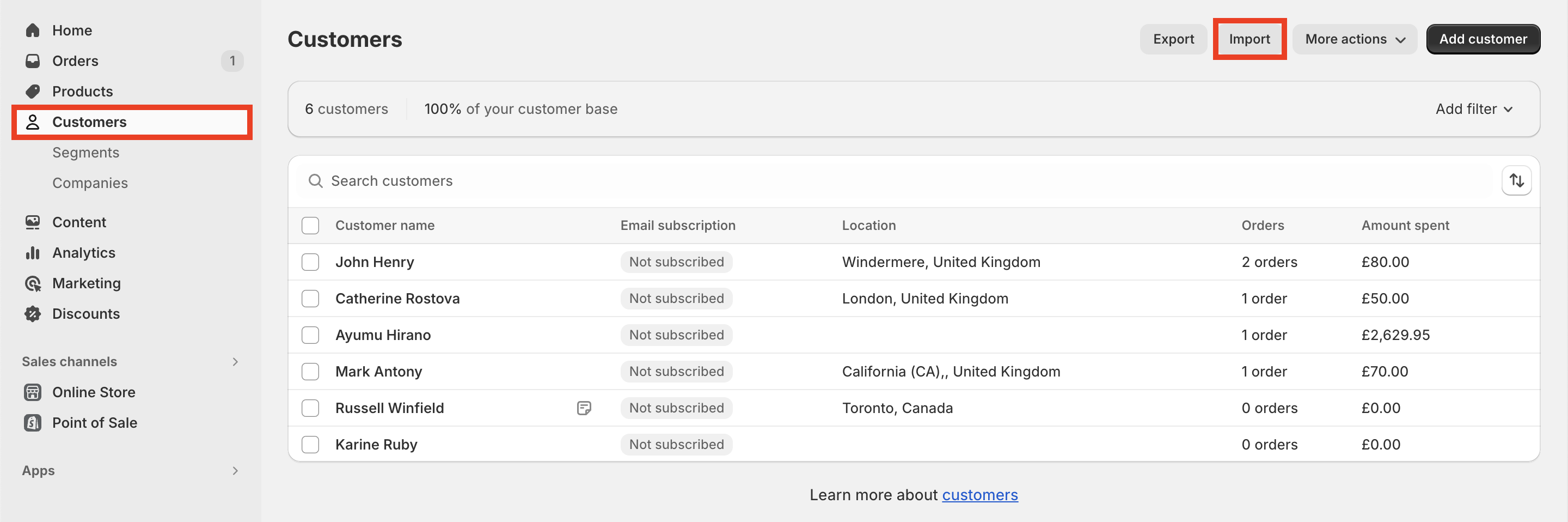Viewport: 1568px width, 522px height.
Task: Click the Products tag icon
Action: pyautogui.click(x=33, y=92)
